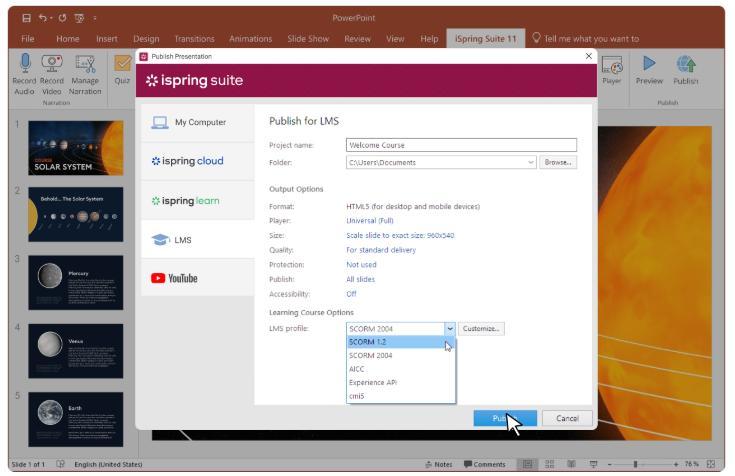
Task: Click the Record Video camera icon
Action: click(52, 65)
